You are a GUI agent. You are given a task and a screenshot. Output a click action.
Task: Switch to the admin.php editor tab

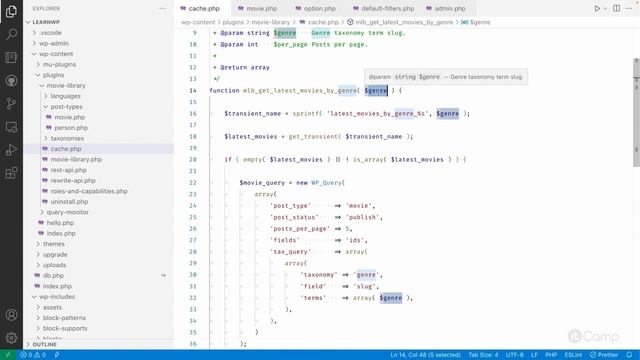coord(449,8)
